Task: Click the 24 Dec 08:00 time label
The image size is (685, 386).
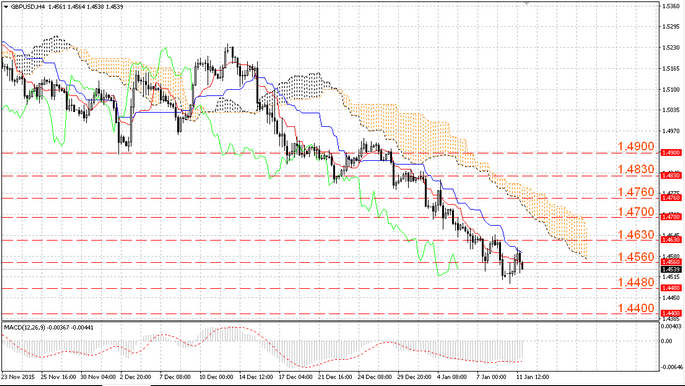Action: [375, 376]
